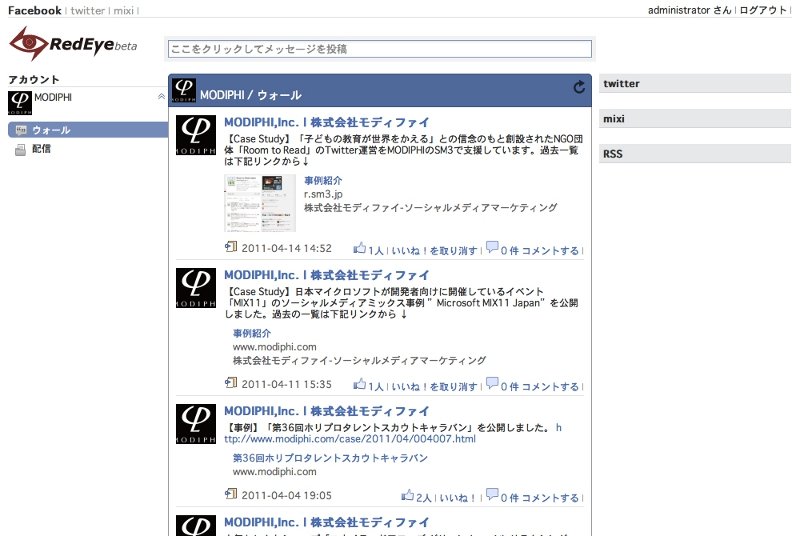This screenshot has height=536, width=800.
Task: Open MODIPHI,Inc. author name on MIX11 post
Action: click(x=327, y=275)
